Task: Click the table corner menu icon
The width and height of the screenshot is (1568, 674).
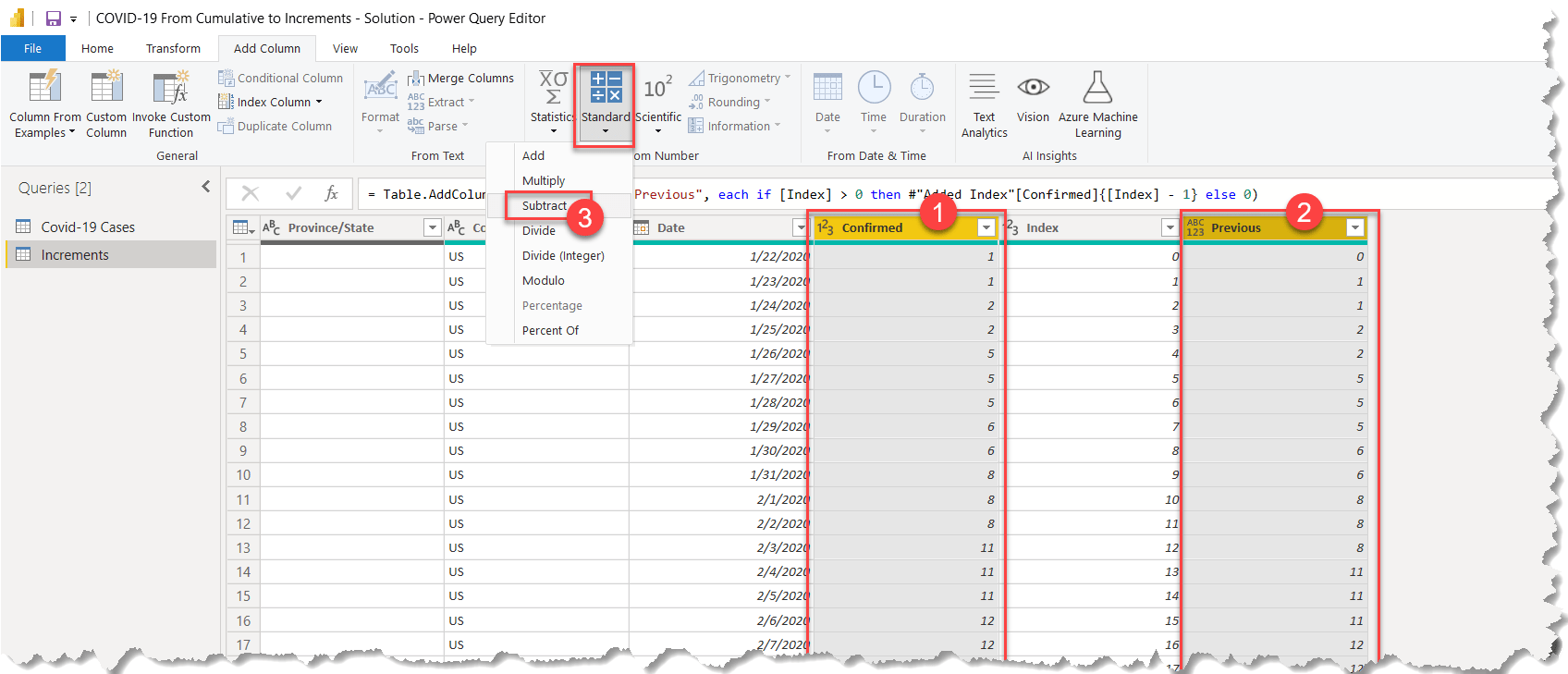Action: (x=243, y=227)
